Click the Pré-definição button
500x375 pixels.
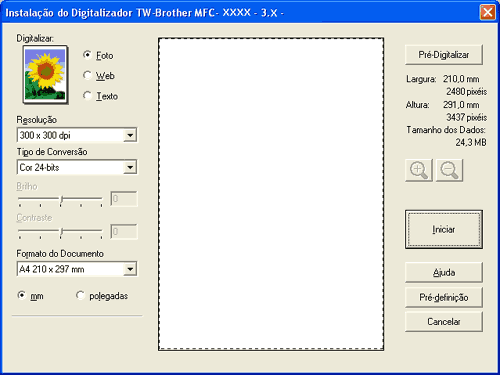(x=444, y=297)
